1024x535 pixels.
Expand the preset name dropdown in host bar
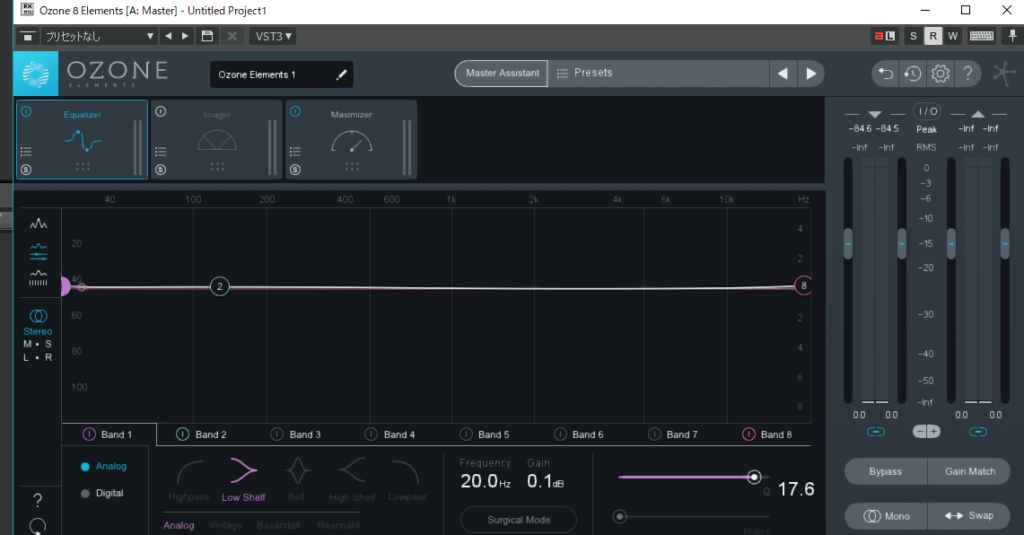(151, 36)
